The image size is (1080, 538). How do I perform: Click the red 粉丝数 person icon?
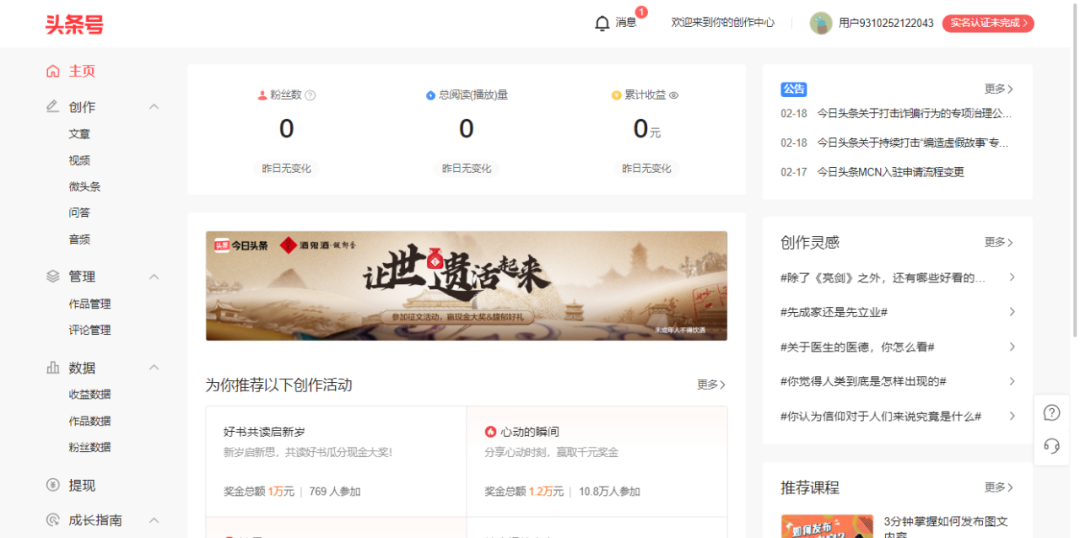pos(262,96)
